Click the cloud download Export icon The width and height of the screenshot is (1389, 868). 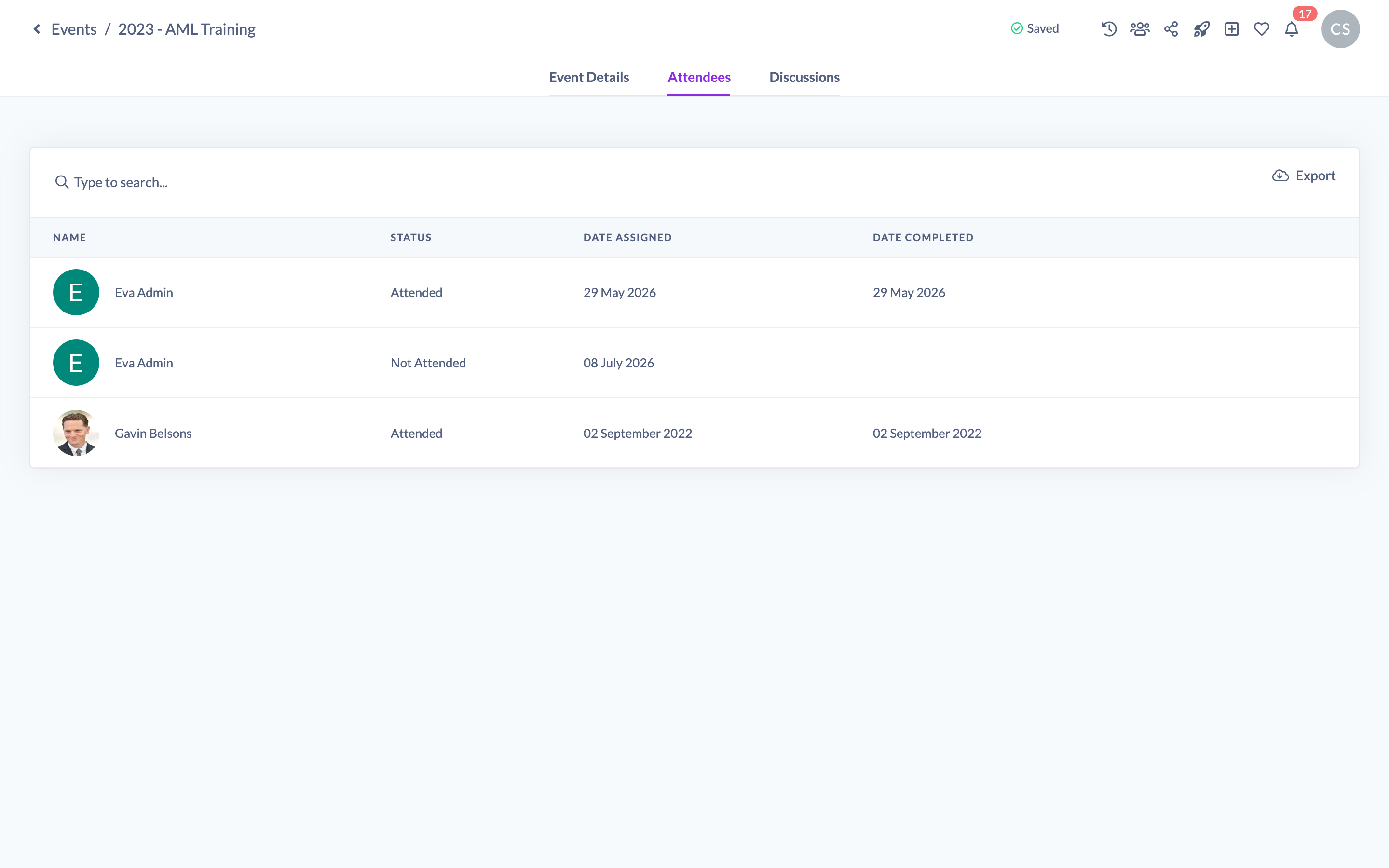pyautogui.click(x=1280, y=176)
